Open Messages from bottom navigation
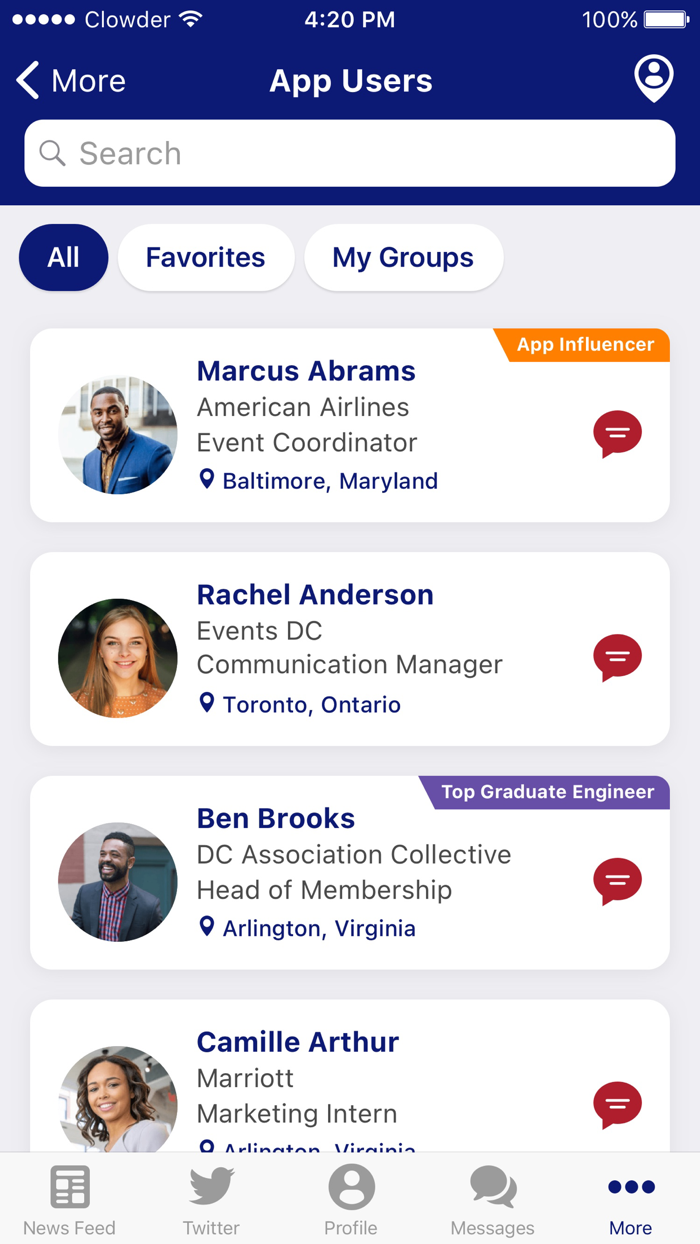The image size is (700, 1244). pos(491,1197)
